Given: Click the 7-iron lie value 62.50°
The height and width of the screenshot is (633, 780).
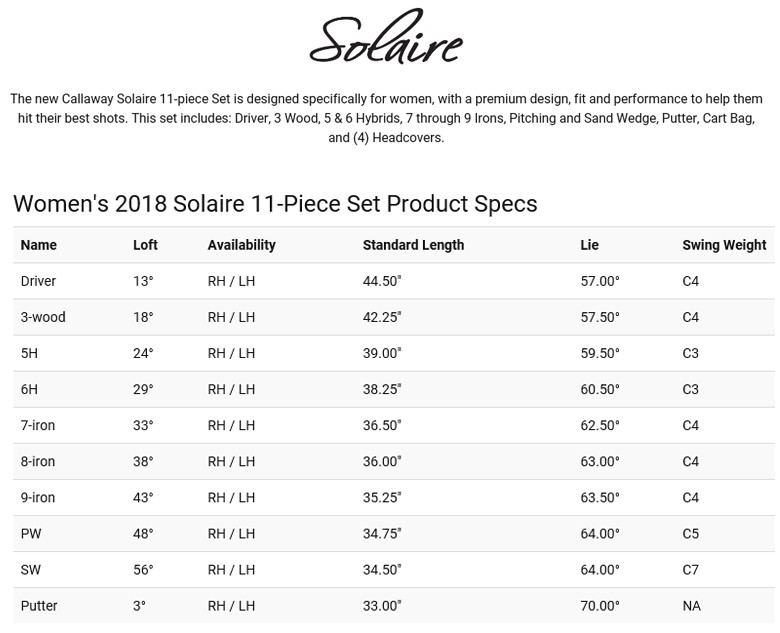Looking at the screenshot, I should pos(600,425).
